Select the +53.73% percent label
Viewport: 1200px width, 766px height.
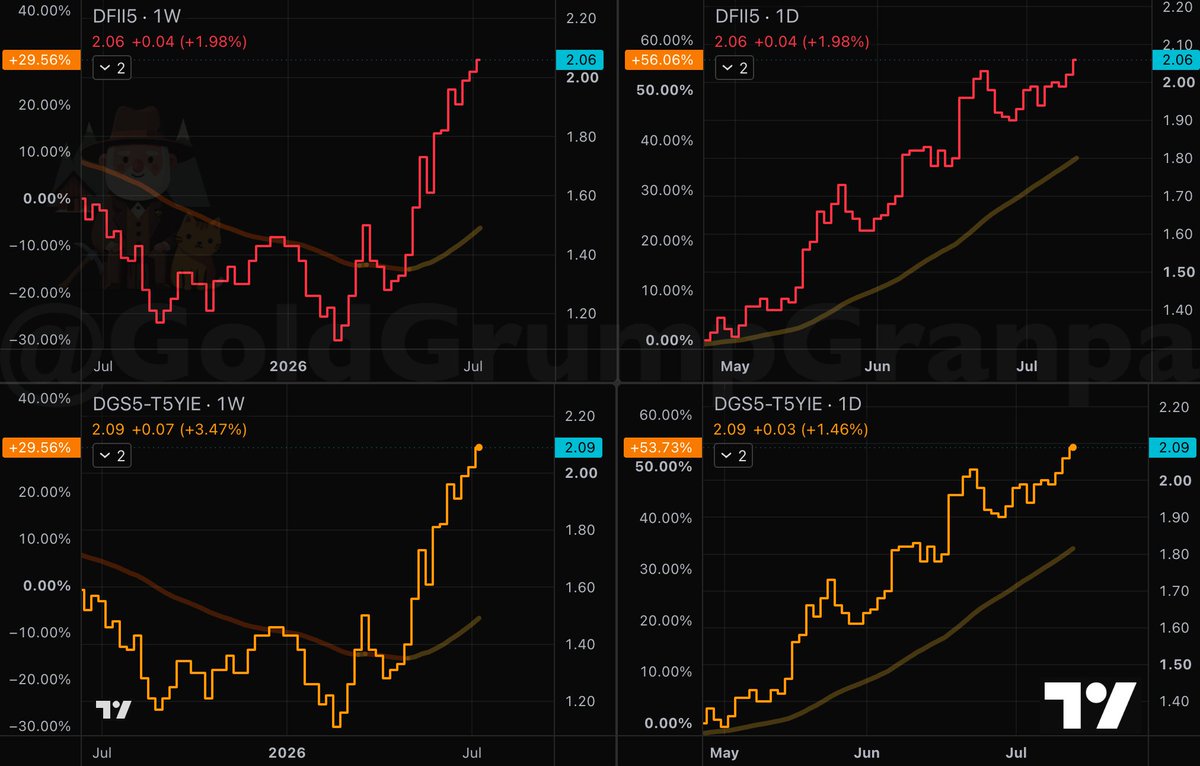click(x=663, y=447)
